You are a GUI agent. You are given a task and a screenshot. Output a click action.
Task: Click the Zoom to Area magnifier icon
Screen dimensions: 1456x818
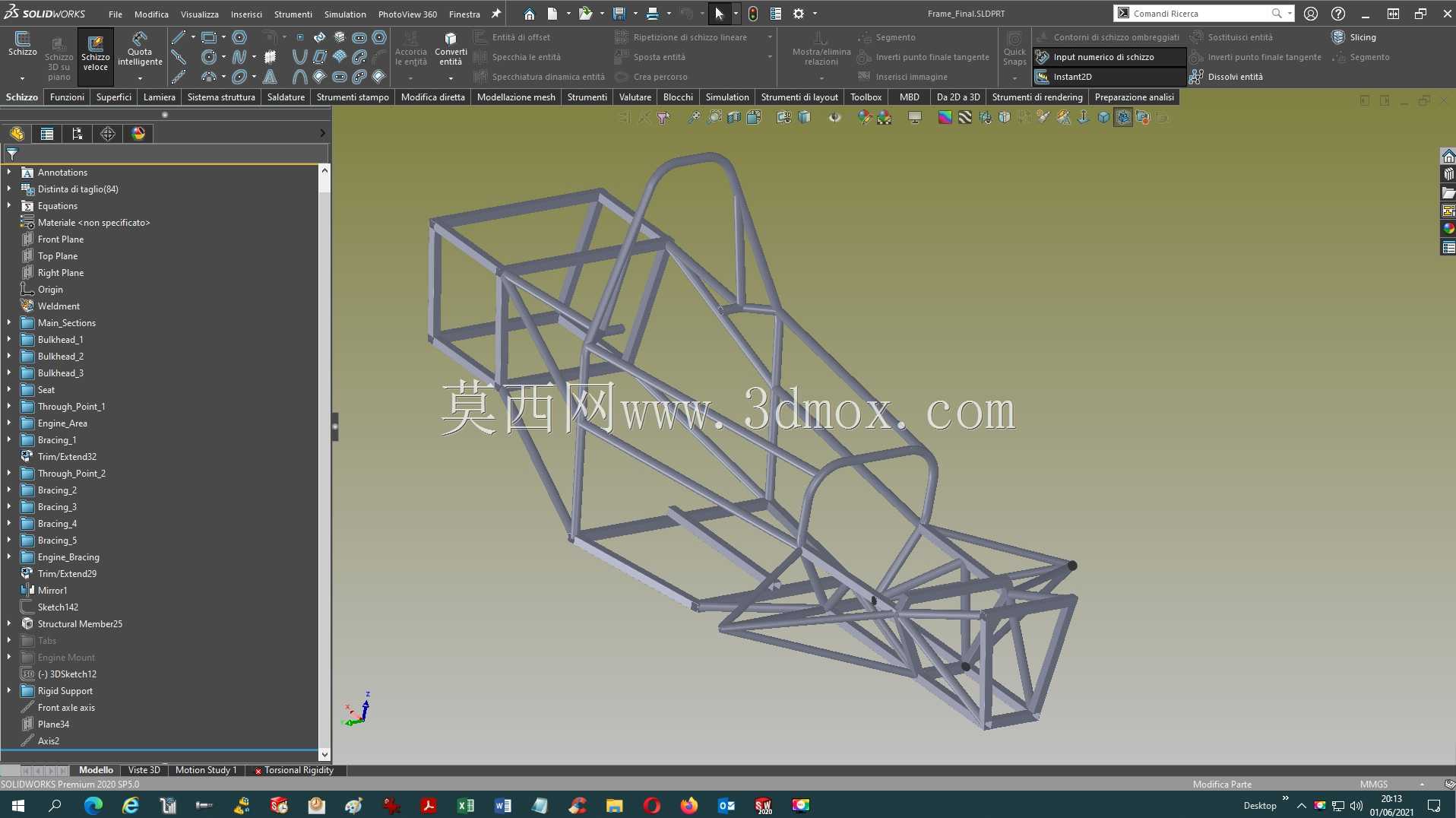(714, 117)
